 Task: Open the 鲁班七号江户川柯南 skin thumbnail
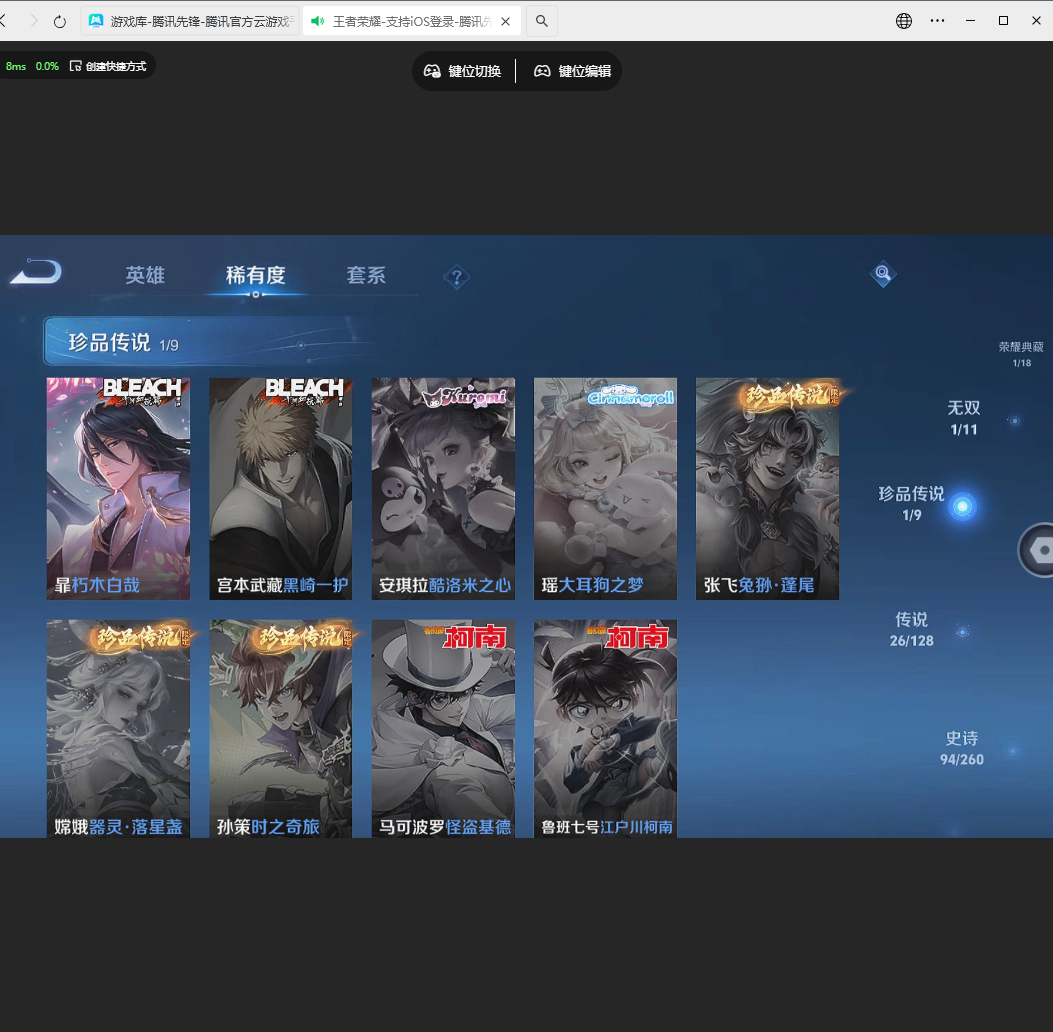click(605, 728)
